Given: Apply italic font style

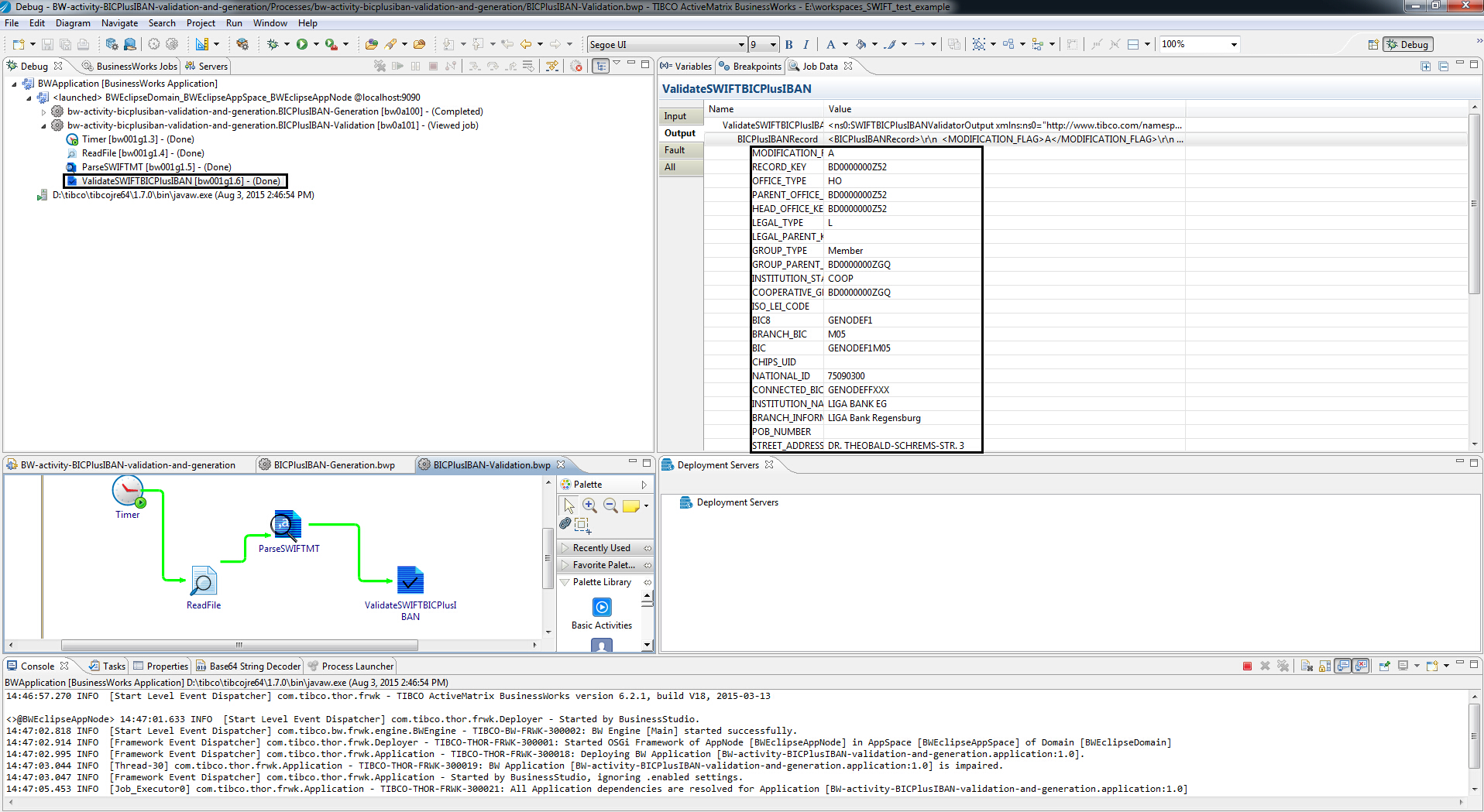Looking at the screenshot, I should [x=806, y=44].
